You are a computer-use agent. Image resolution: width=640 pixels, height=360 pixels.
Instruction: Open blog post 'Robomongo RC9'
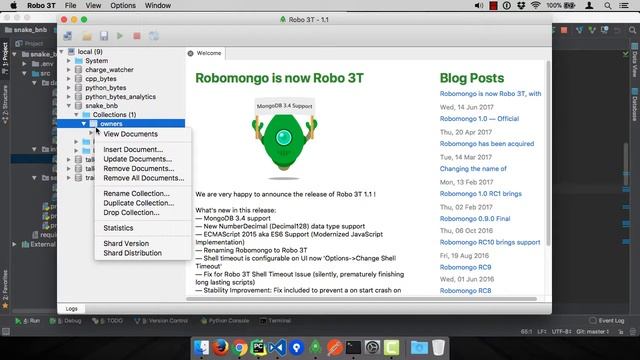tap(465, 267)
